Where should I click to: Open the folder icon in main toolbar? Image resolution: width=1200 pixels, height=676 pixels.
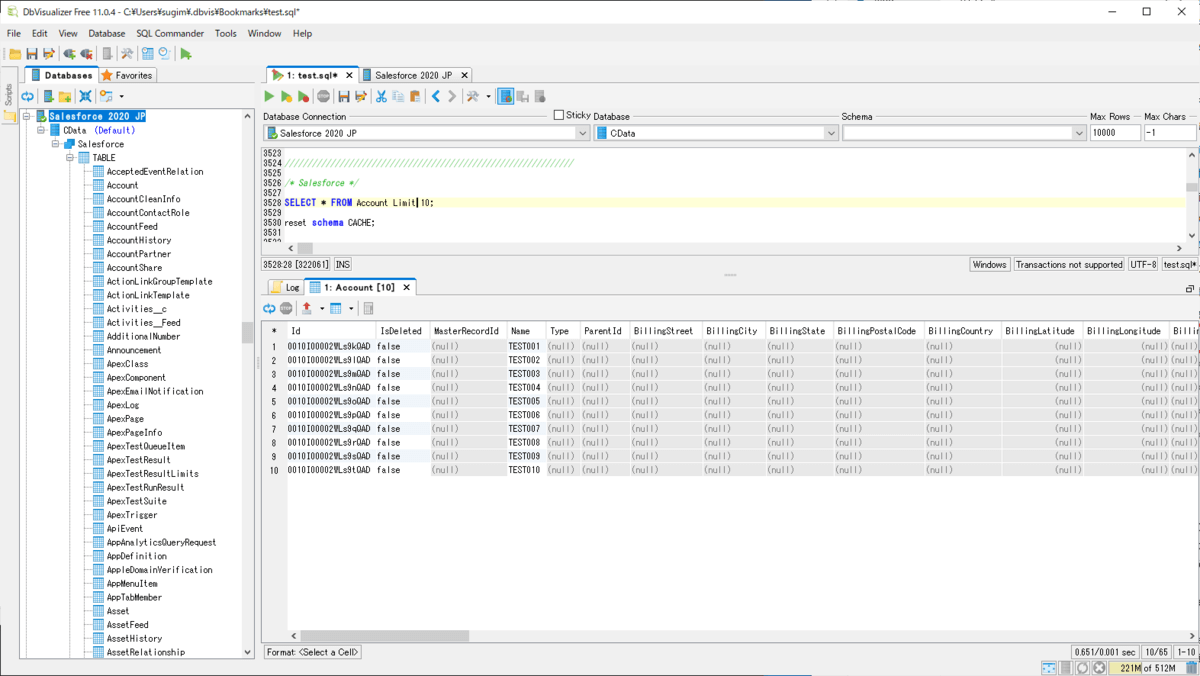click(x=15, y=54)
